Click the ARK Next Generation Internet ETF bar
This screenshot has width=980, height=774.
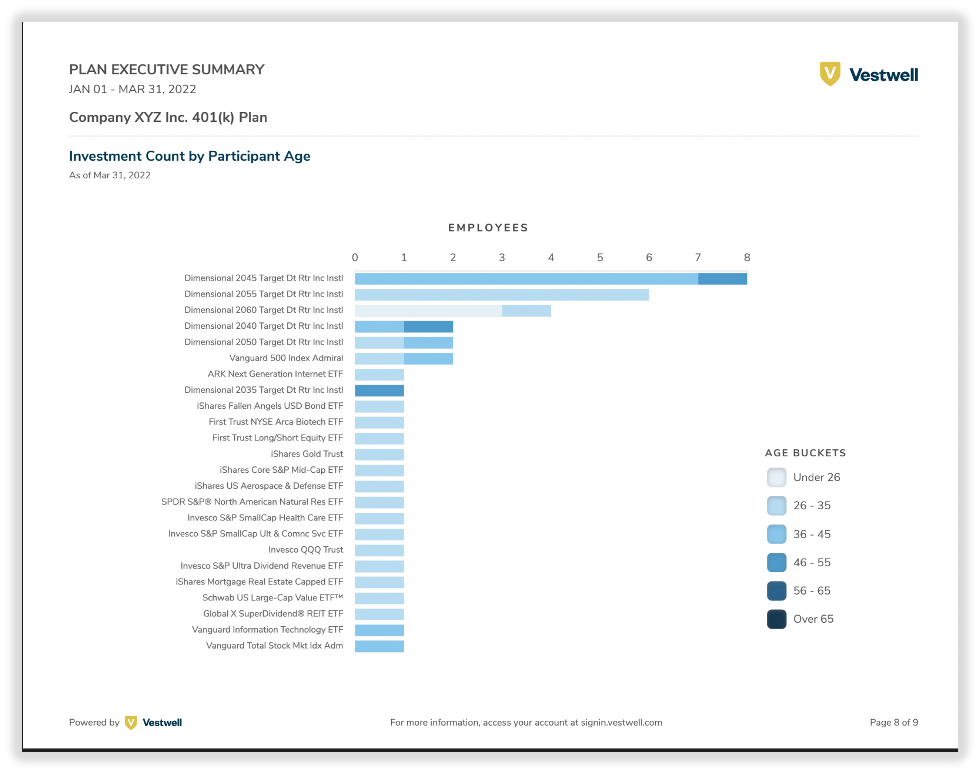[379, 374]
